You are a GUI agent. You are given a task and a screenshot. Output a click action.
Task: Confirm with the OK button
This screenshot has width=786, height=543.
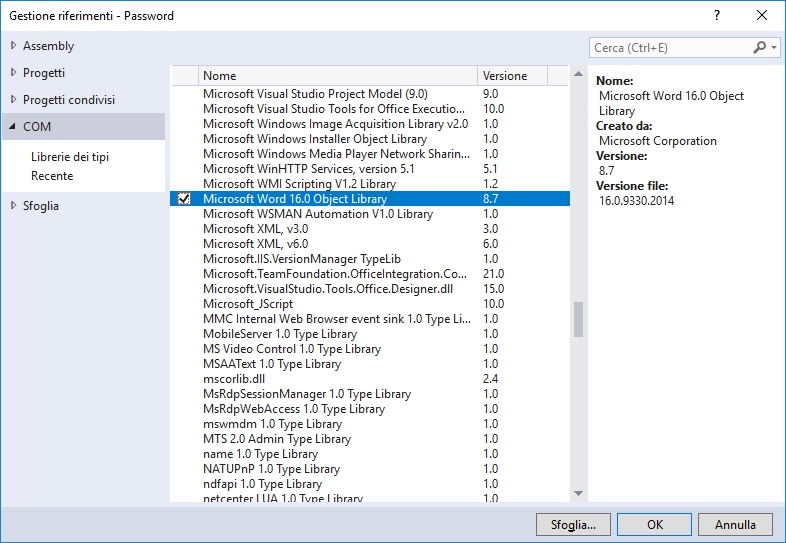(x=654, y=524)
